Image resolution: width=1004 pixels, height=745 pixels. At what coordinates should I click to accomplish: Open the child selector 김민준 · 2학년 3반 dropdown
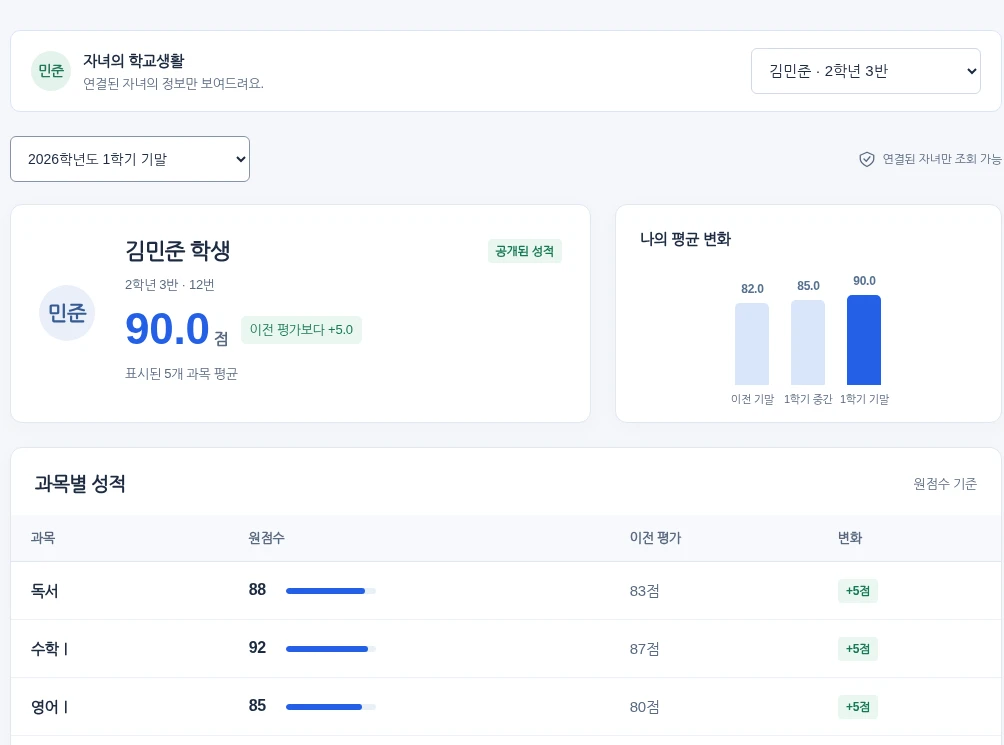pos(865,71)
